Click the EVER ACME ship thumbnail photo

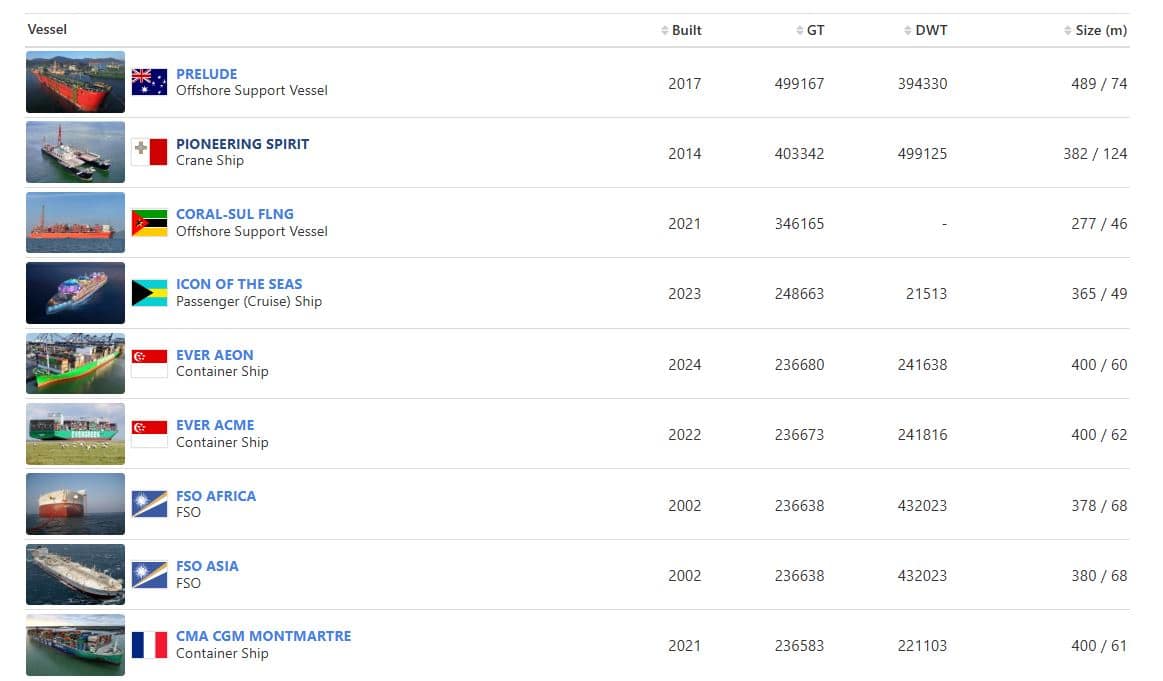75,434
